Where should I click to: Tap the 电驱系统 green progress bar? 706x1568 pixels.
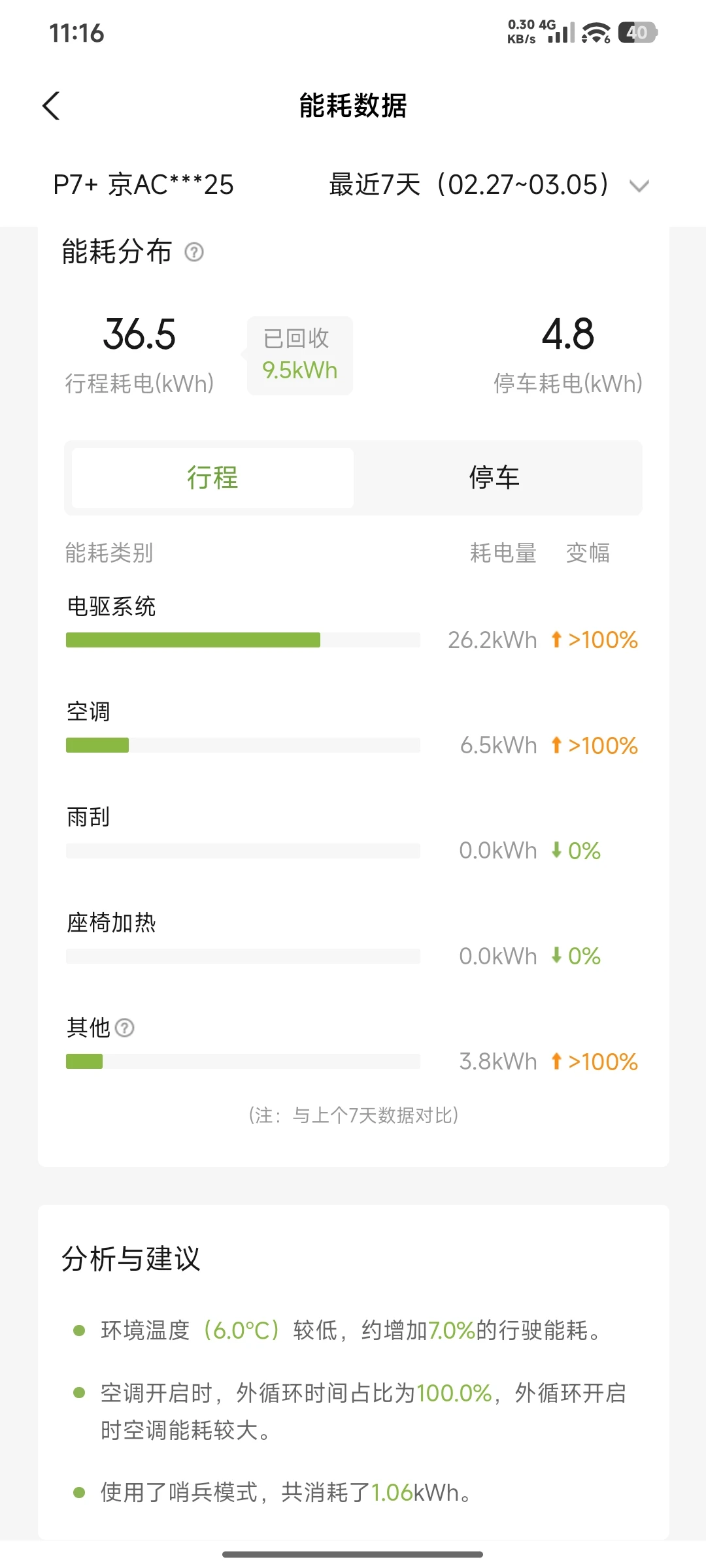pos(193,640)
